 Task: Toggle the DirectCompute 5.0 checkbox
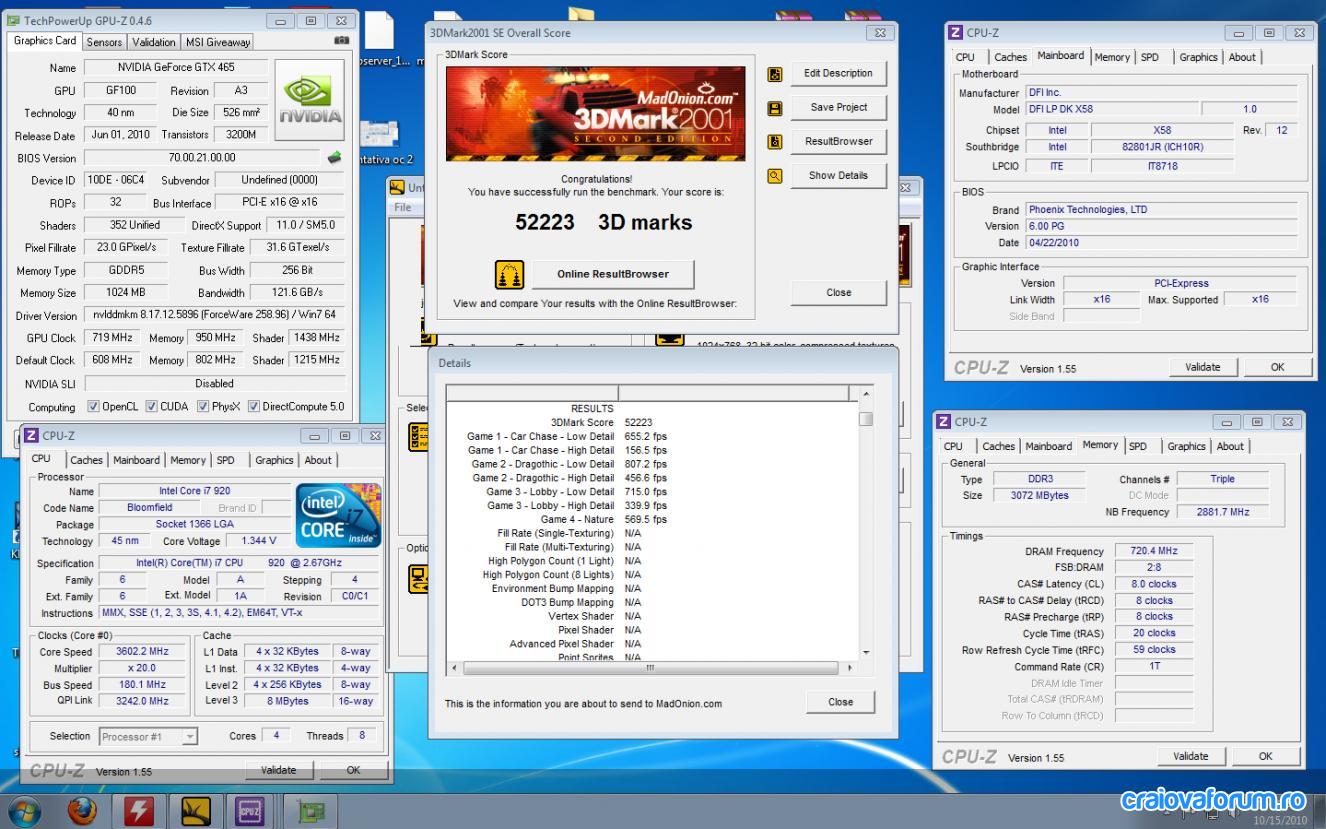pos(254,406)
